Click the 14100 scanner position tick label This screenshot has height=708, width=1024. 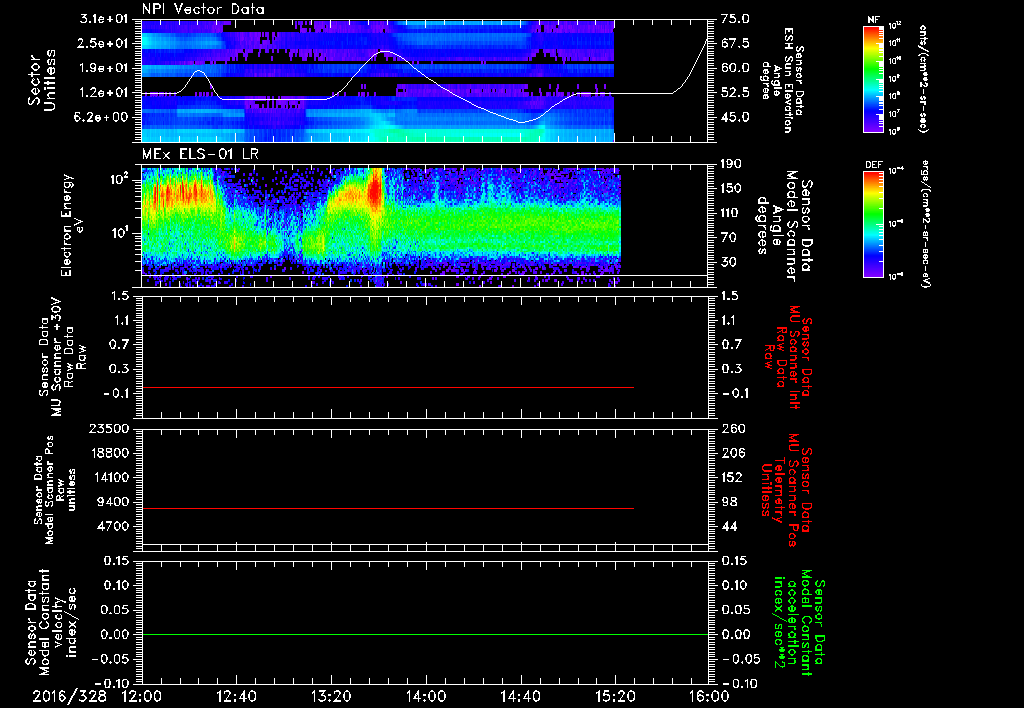112,477
